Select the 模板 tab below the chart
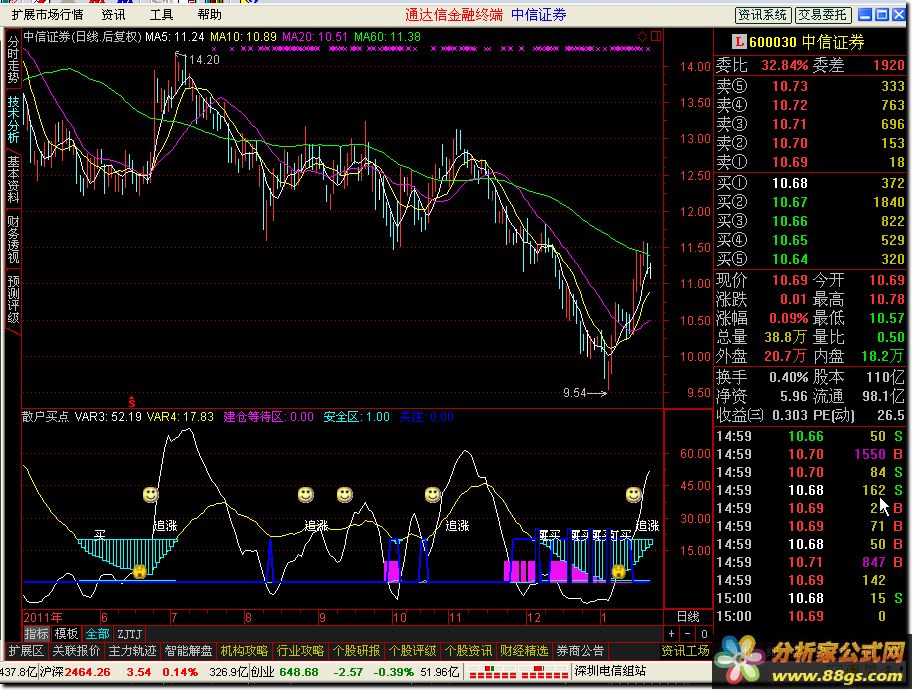 pos(66,633)
